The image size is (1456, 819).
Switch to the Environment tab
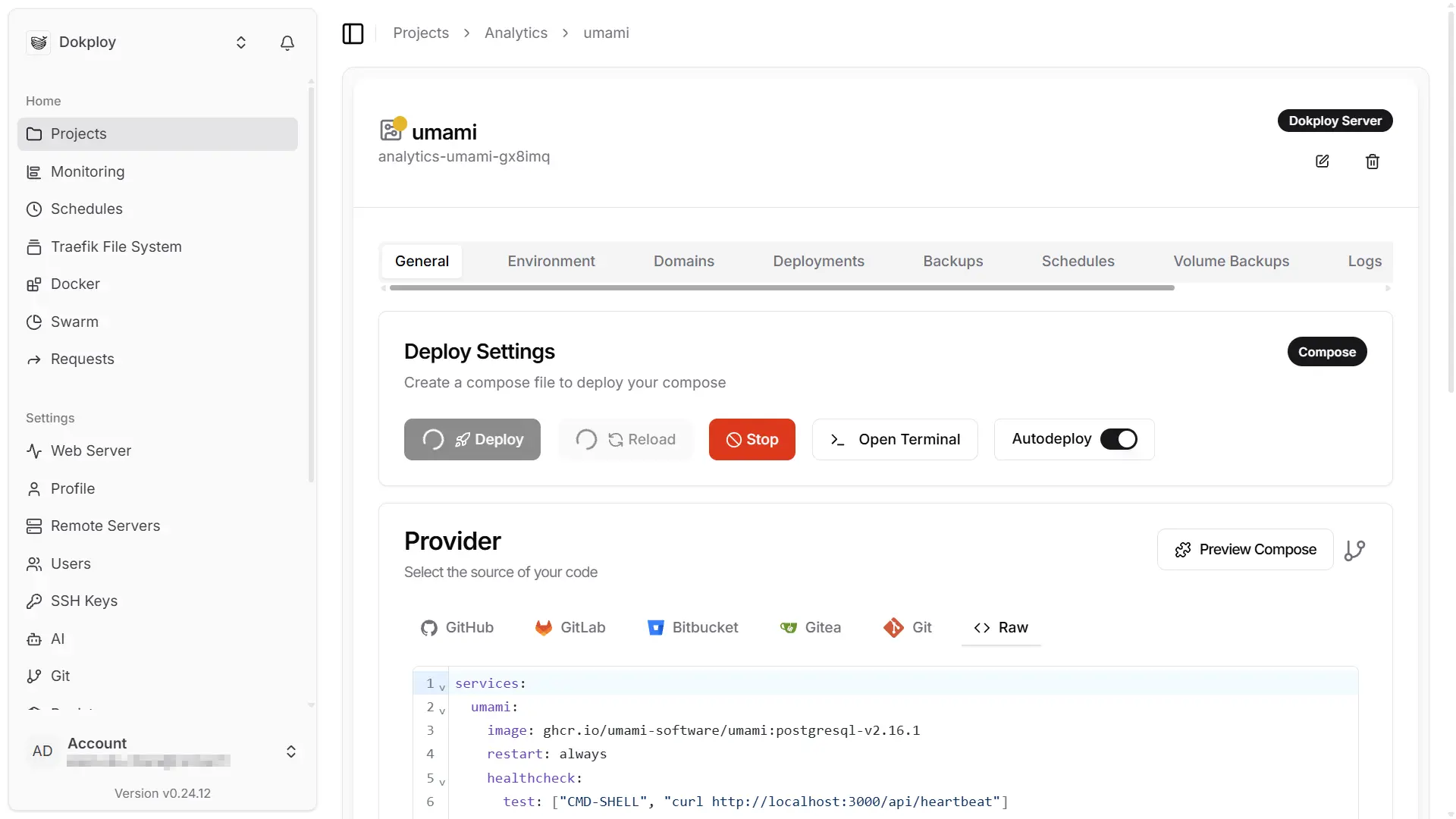click(x=551, y=261)
